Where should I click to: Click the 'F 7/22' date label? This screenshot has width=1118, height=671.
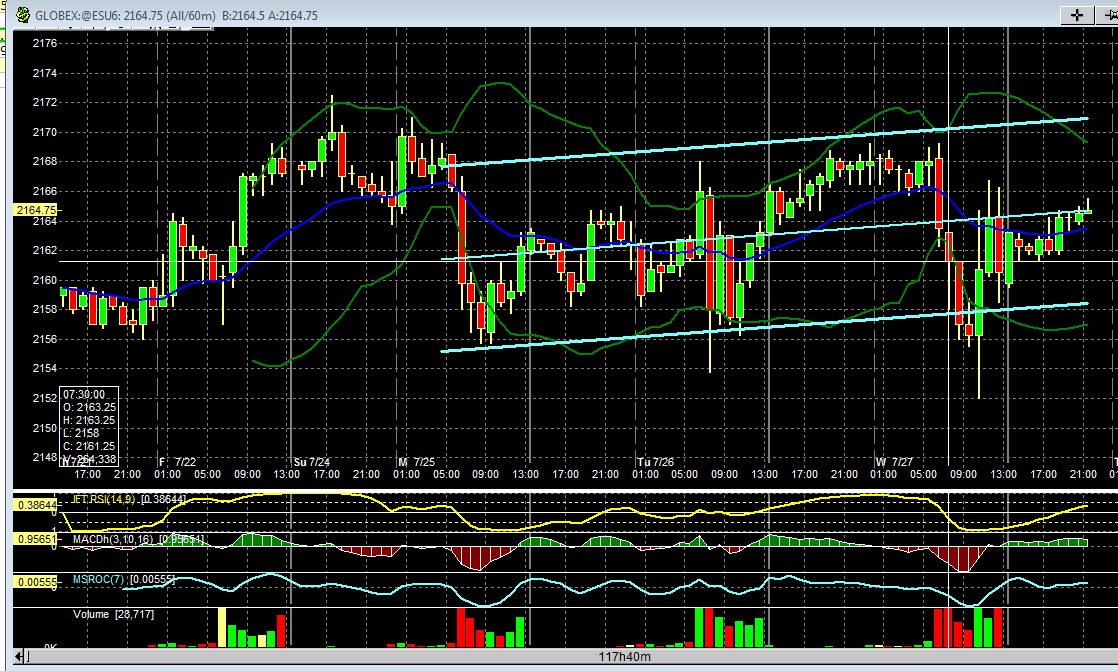coord(178,462)
